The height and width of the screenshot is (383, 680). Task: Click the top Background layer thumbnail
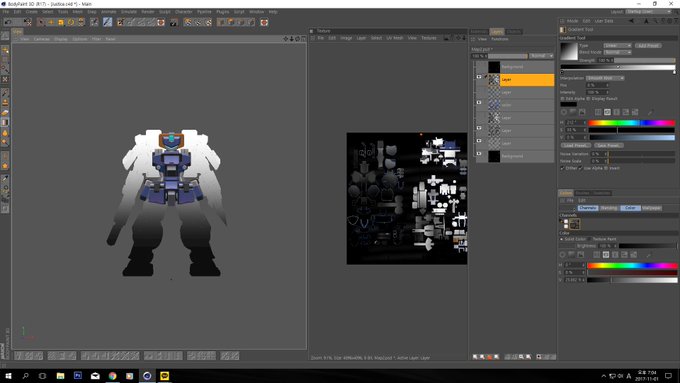click(x=494, y=67)
